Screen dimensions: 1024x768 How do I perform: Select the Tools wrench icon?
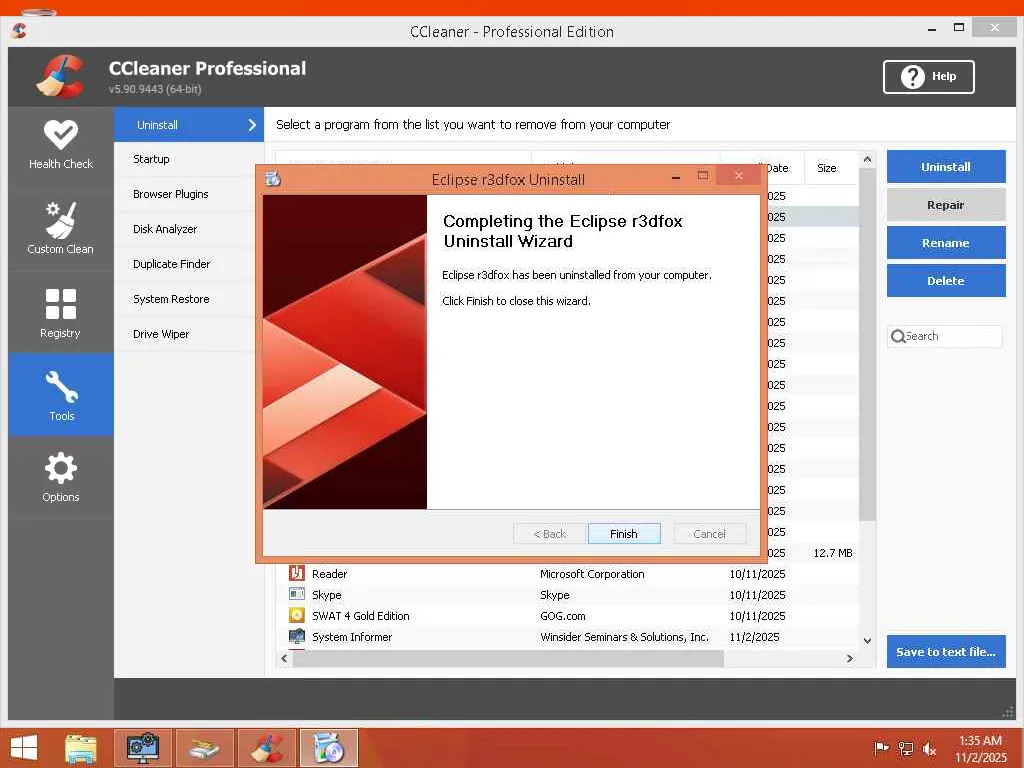pos(61,386)
